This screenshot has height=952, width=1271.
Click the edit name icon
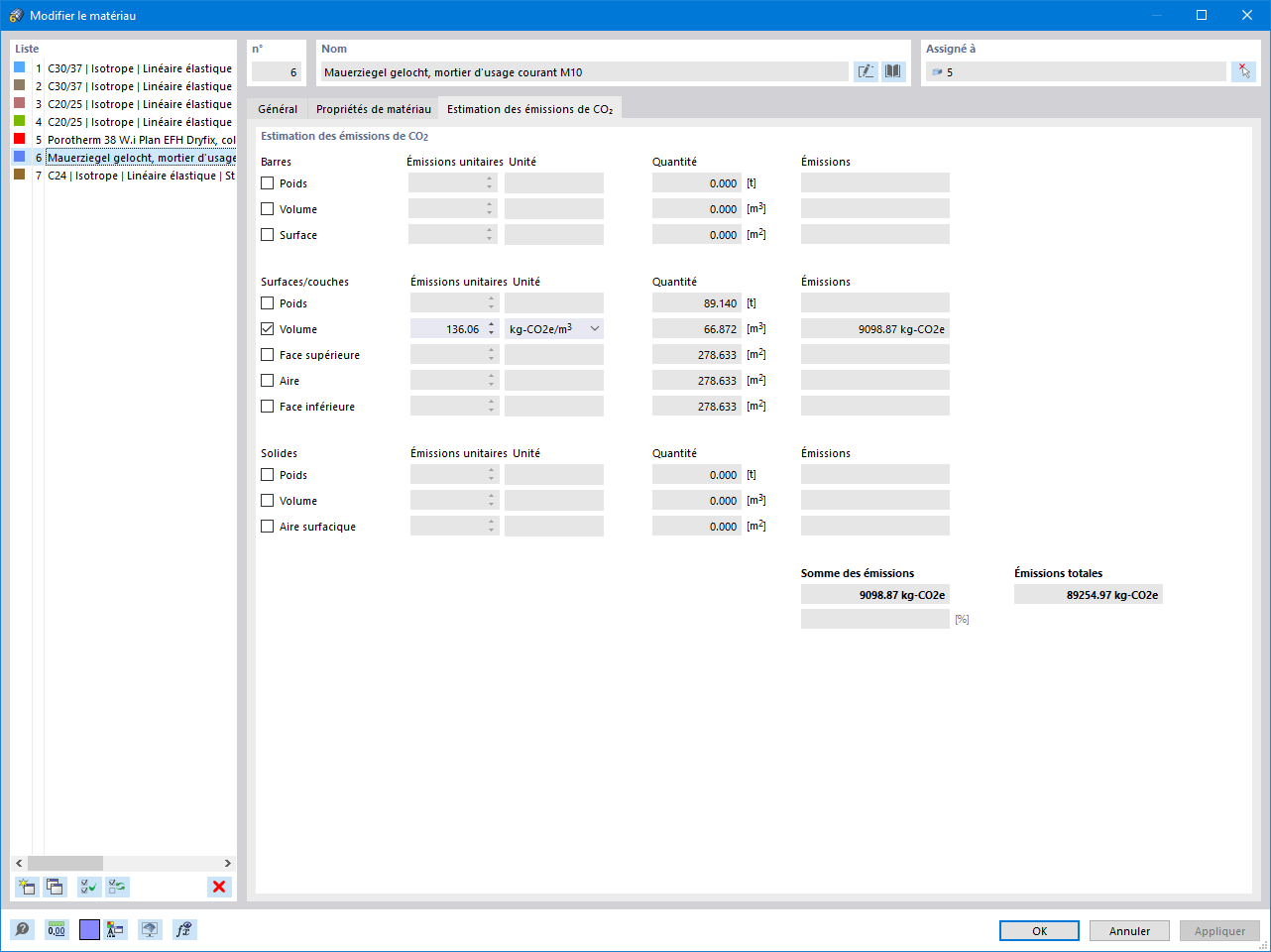(x=866, y=71)
